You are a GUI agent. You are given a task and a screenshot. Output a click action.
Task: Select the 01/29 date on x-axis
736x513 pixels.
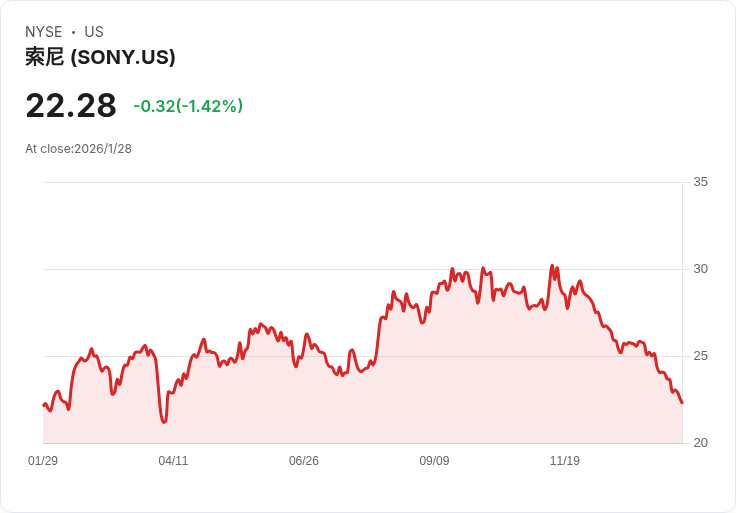coord(43,461)
